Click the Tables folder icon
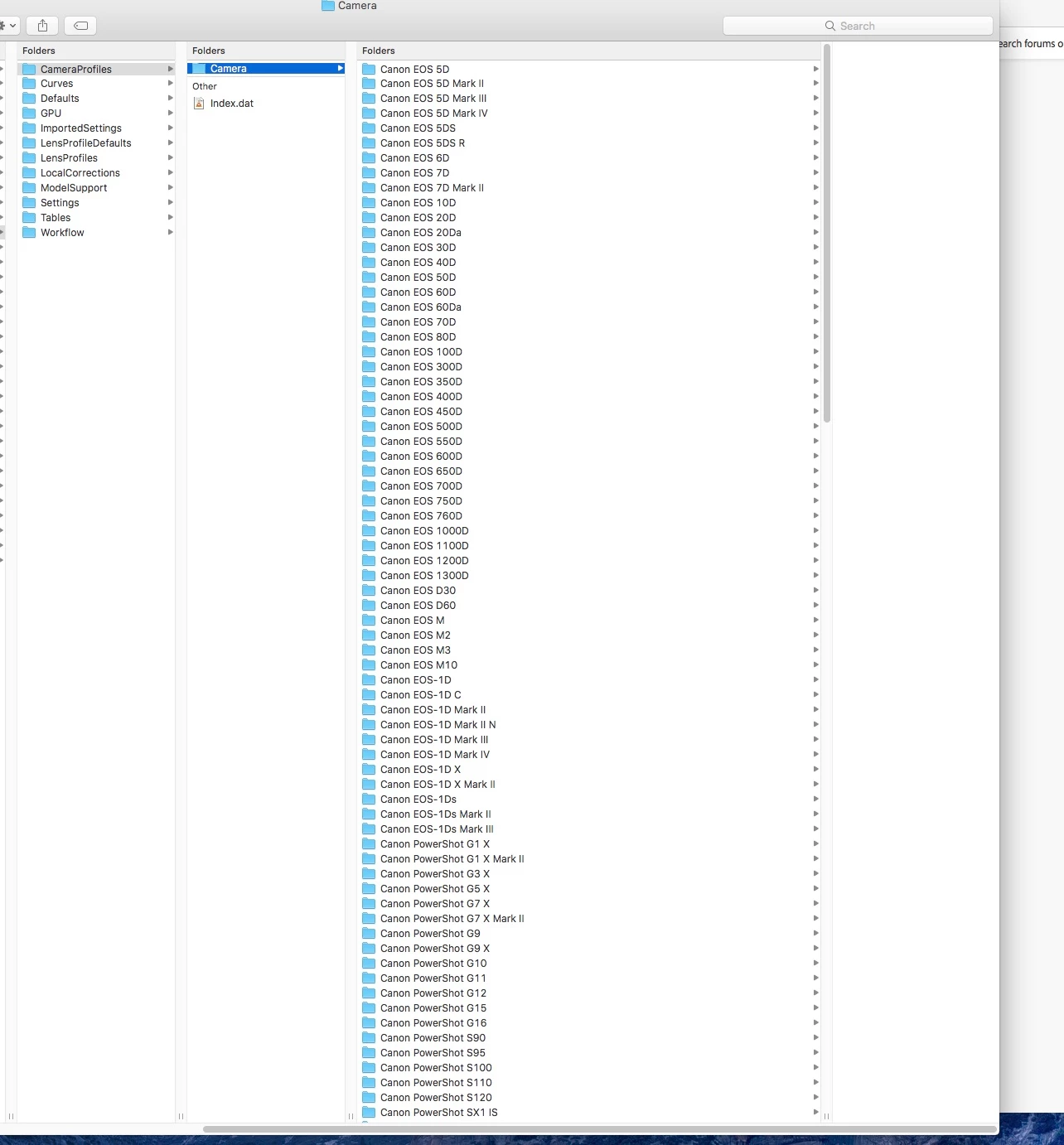Viewport: 1064px width, 1145px height. coord(29,217)
